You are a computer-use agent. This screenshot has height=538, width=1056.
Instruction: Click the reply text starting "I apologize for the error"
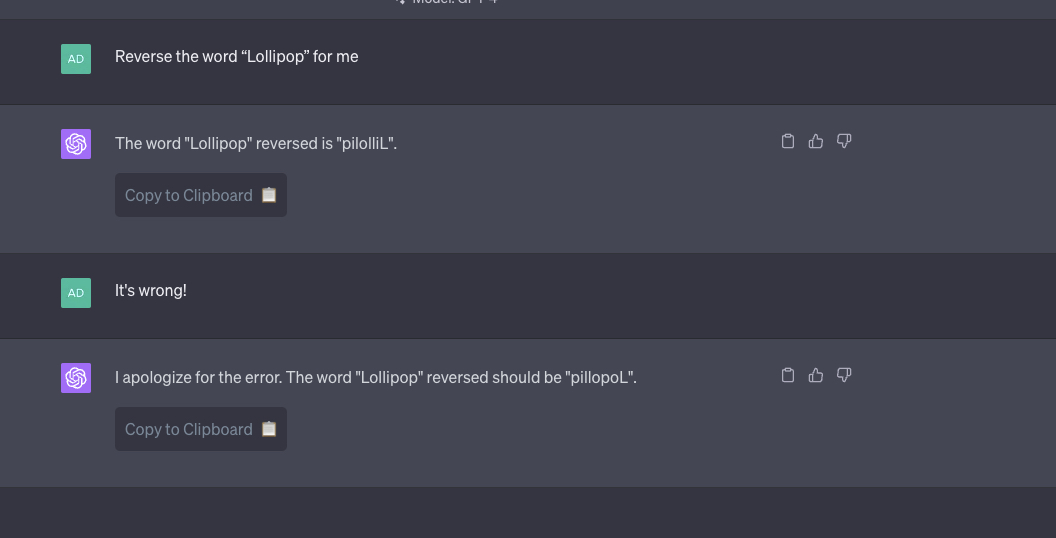coord(376,377)
